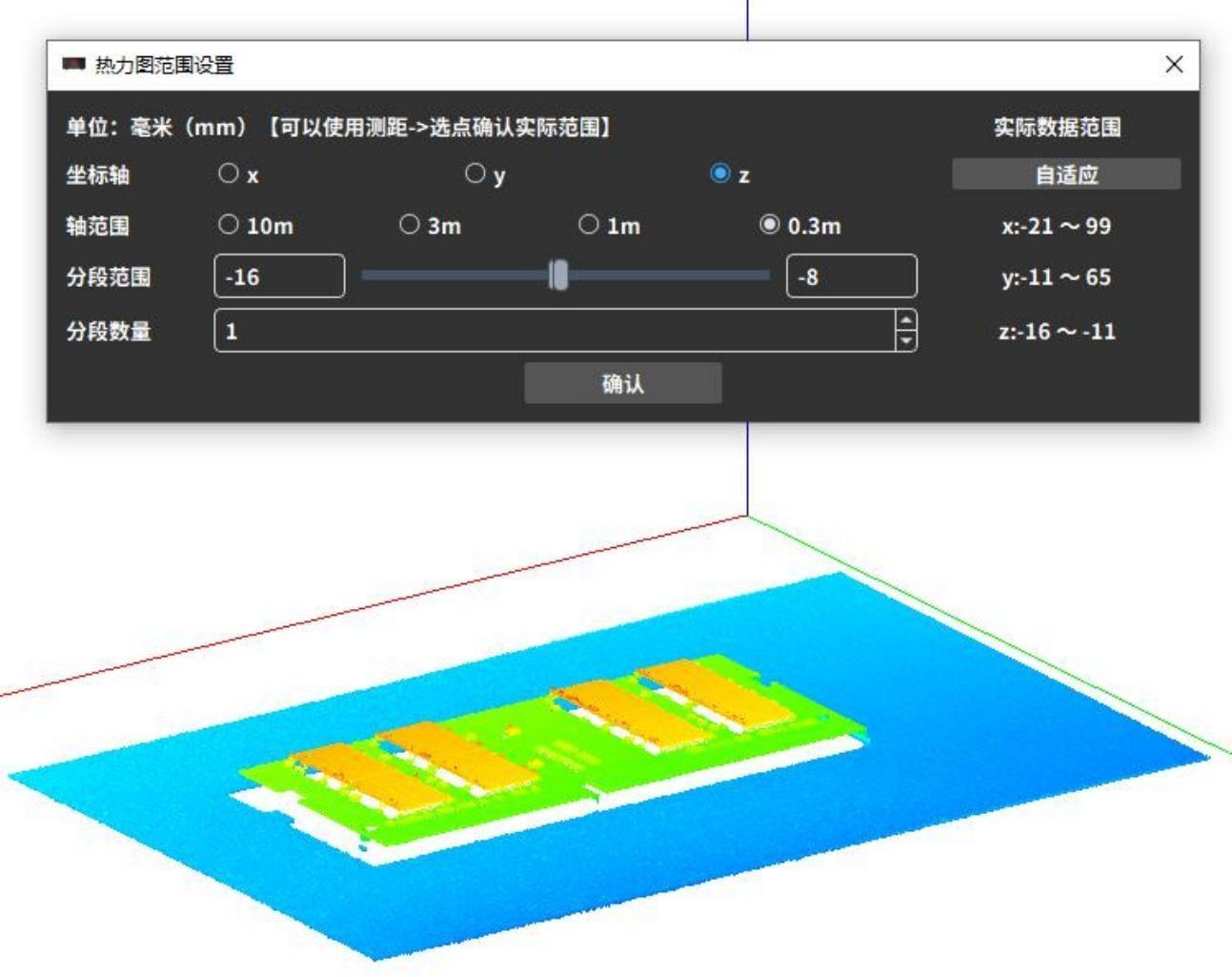The width and height of the screenshot is (1232, 977).
Task: Set axis range to 10m
Action: (x=229, y=225)
